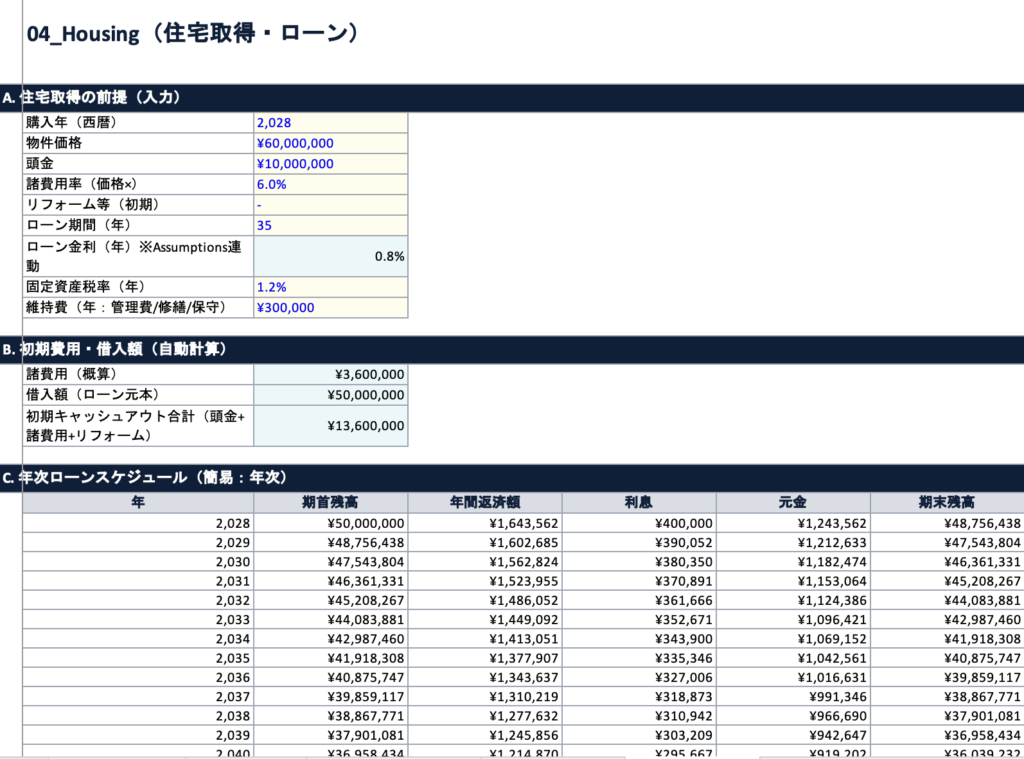Viewport: 1024px width, 759px height.
Task: Click the 初期キャッシュアウト合計 value ¥13,600,000
Action: point(330,426)
